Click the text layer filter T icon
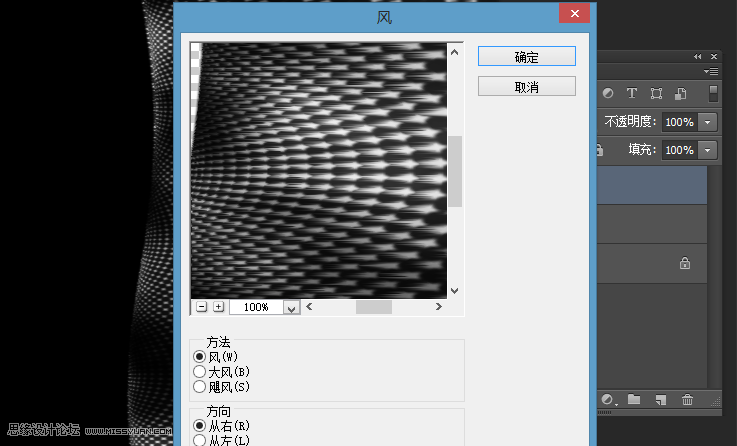 [632, 93]
